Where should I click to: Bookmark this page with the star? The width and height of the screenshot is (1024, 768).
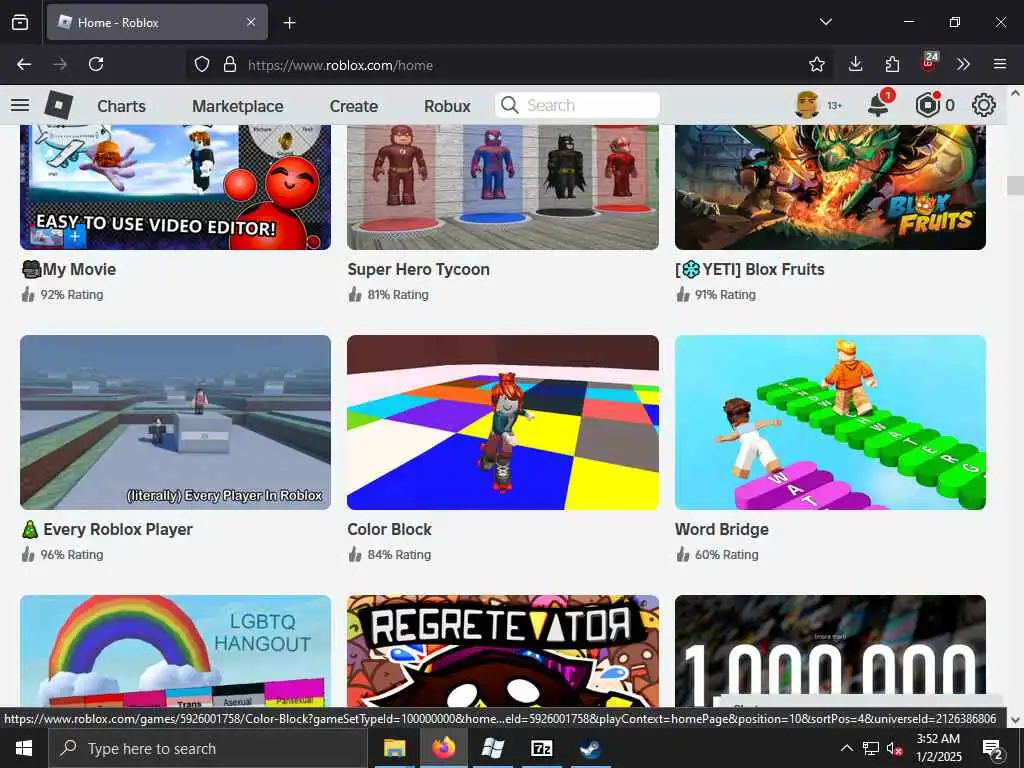click(816, 64)
